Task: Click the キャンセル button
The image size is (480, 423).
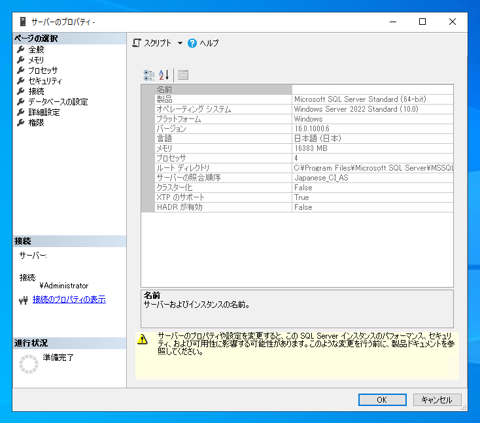Action: (x=437, y=400)
